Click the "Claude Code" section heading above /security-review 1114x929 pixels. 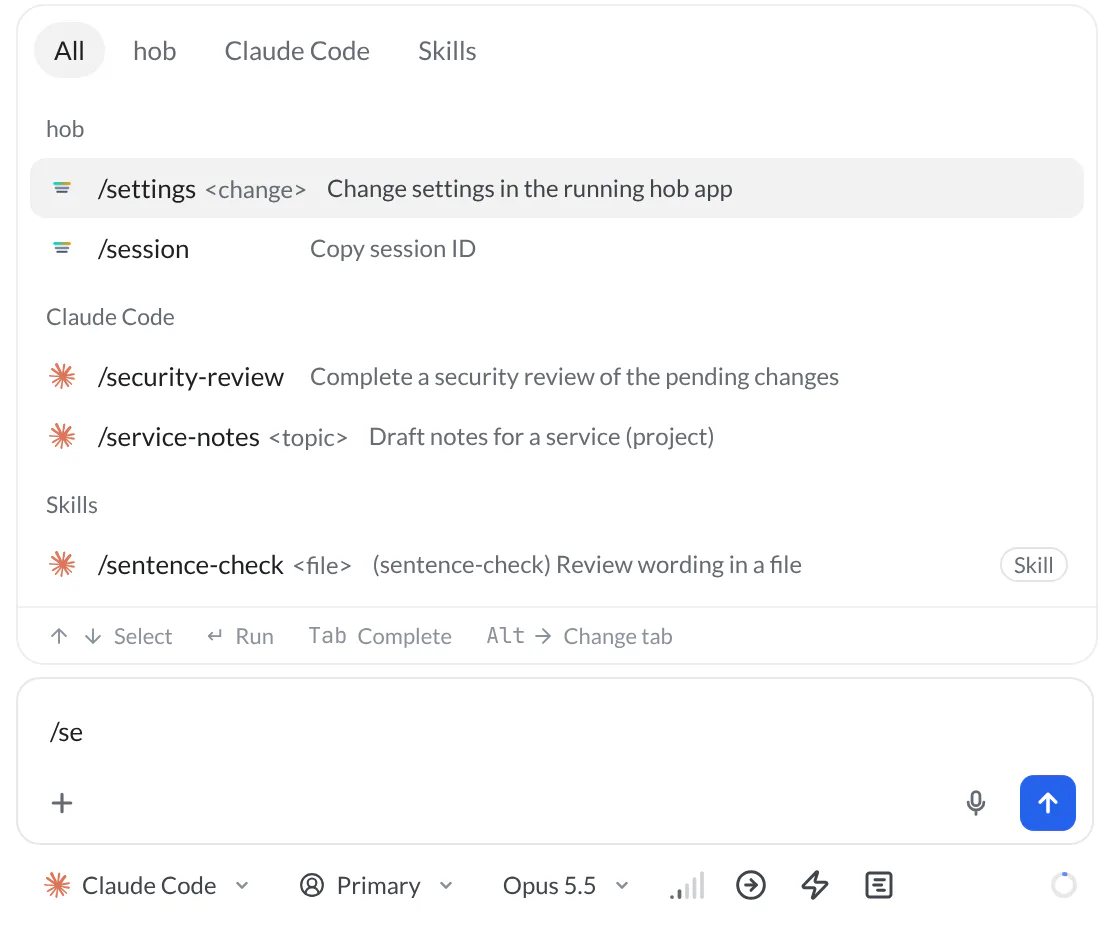click(x=110, y=317)
